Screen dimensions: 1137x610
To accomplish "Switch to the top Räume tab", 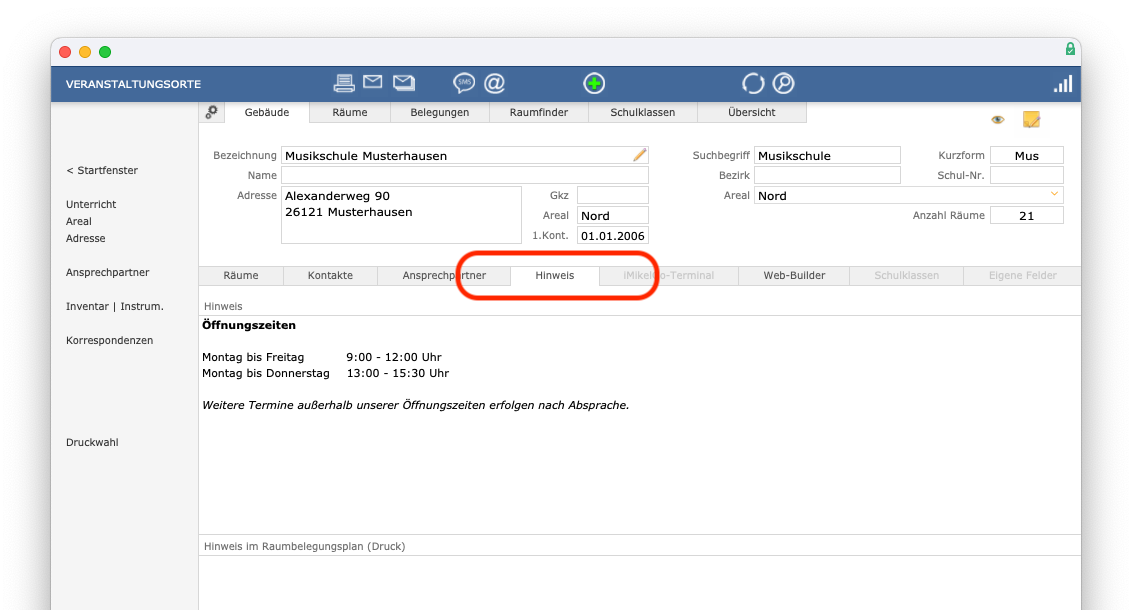I will pyautogui.click(x=350, y=112).
